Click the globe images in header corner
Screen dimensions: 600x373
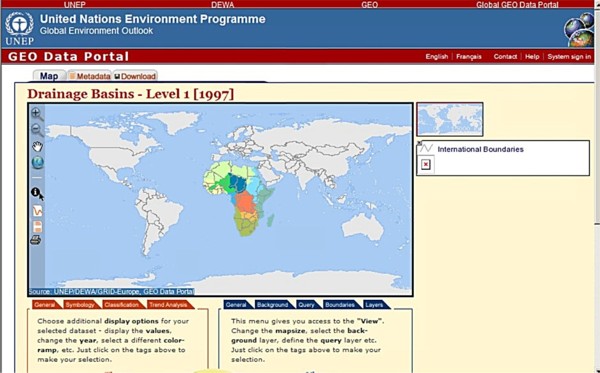pyautogui.click(x=579, y=30)
